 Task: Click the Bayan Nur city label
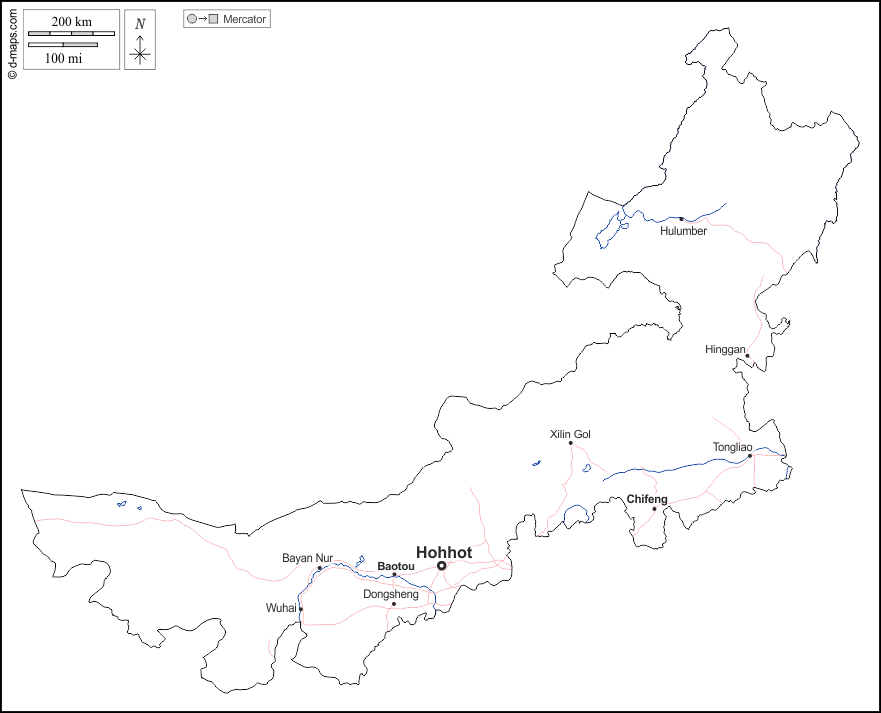tap(307, 558)
